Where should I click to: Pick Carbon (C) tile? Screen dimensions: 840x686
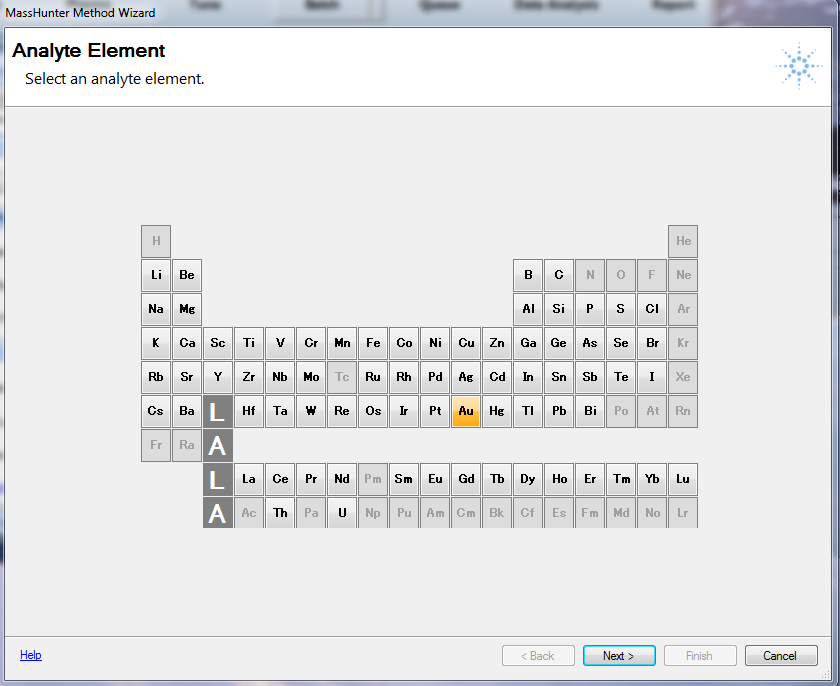click(x=559, y=275)
